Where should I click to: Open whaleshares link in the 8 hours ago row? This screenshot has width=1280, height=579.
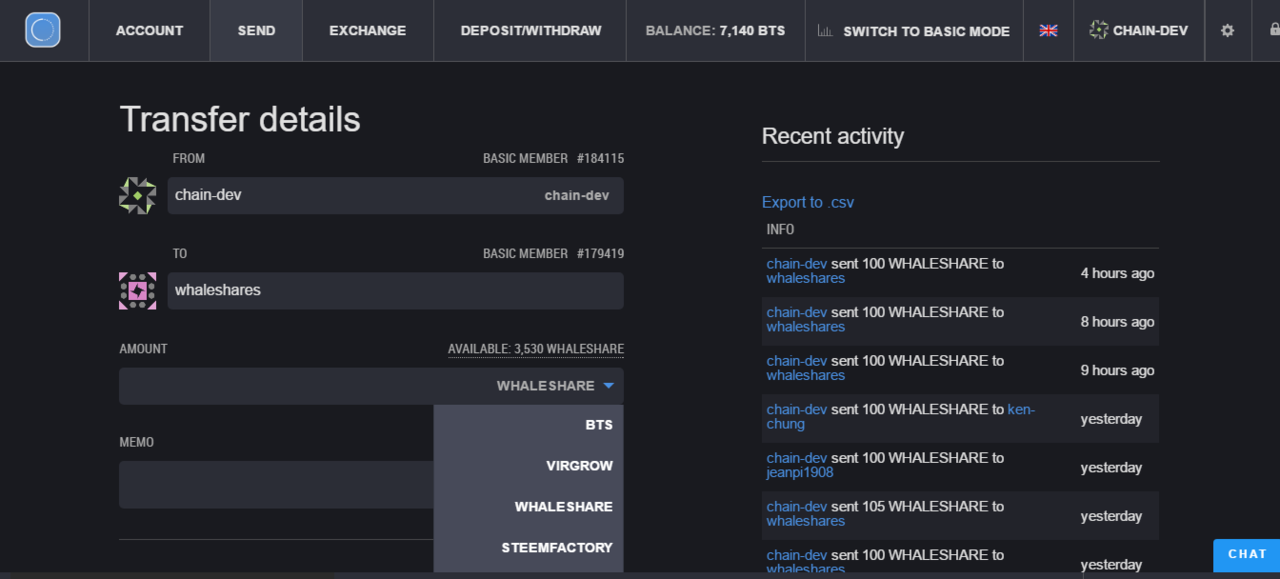click(x=806, y=327)
